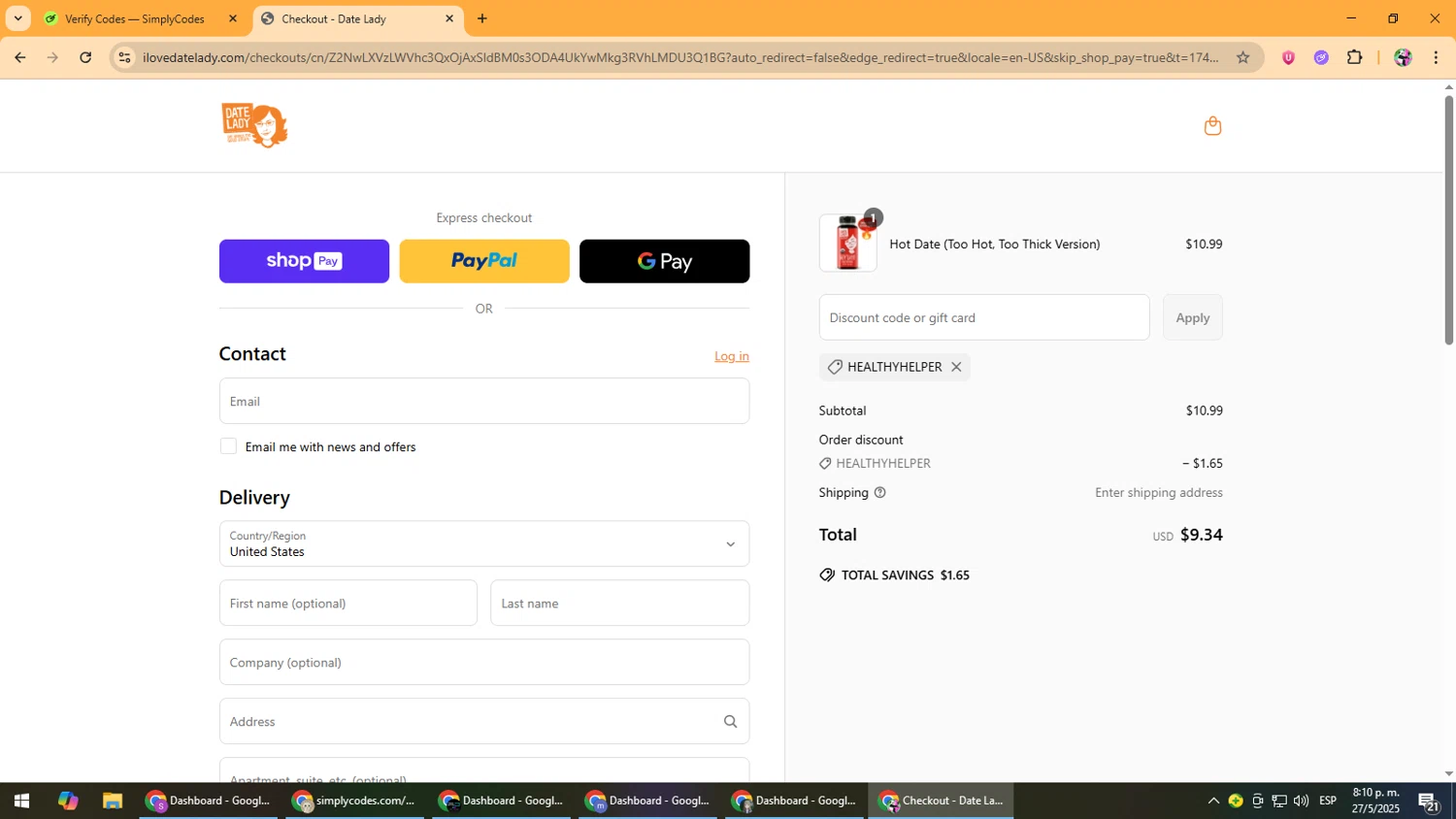Toggle Email me with news and offers
1456x819 pixels.
(x=228, y=446)
